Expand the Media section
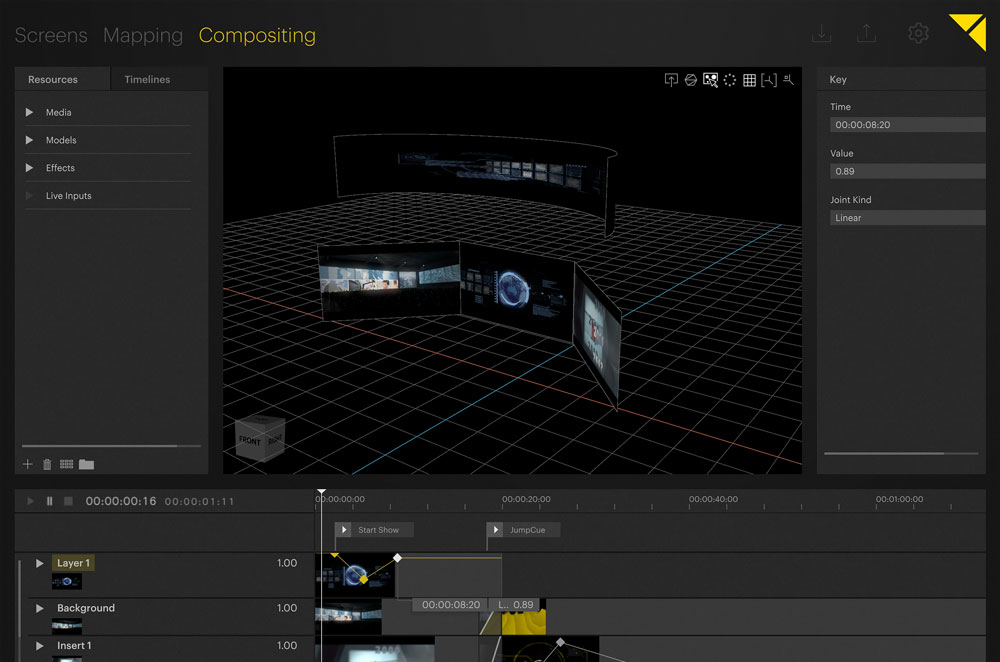This screenshot has height=662, width=1000. pyautogui.click(x=29, y=112)
